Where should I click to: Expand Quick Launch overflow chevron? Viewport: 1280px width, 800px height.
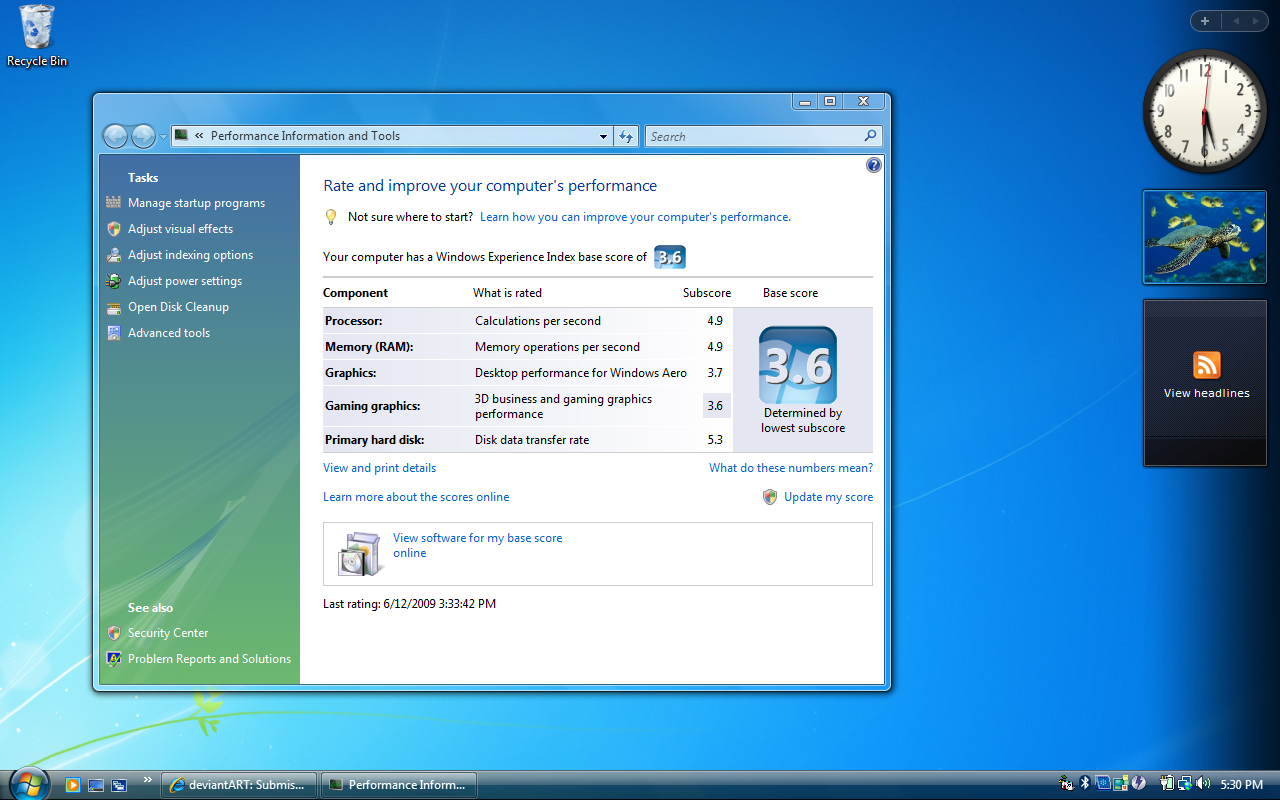[148, 779]
